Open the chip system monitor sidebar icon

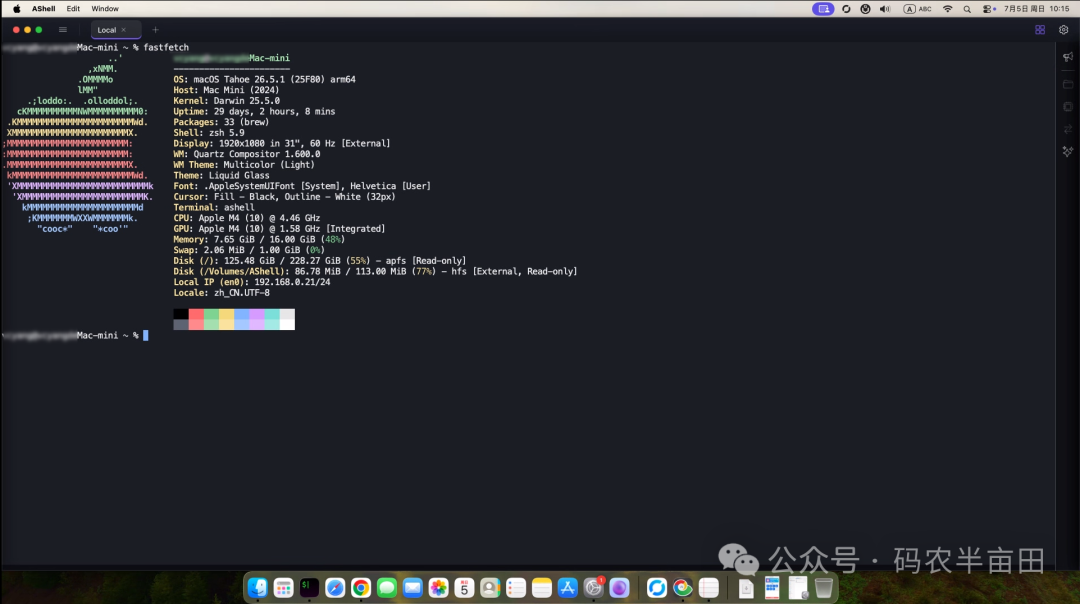tap(1068, 107)
